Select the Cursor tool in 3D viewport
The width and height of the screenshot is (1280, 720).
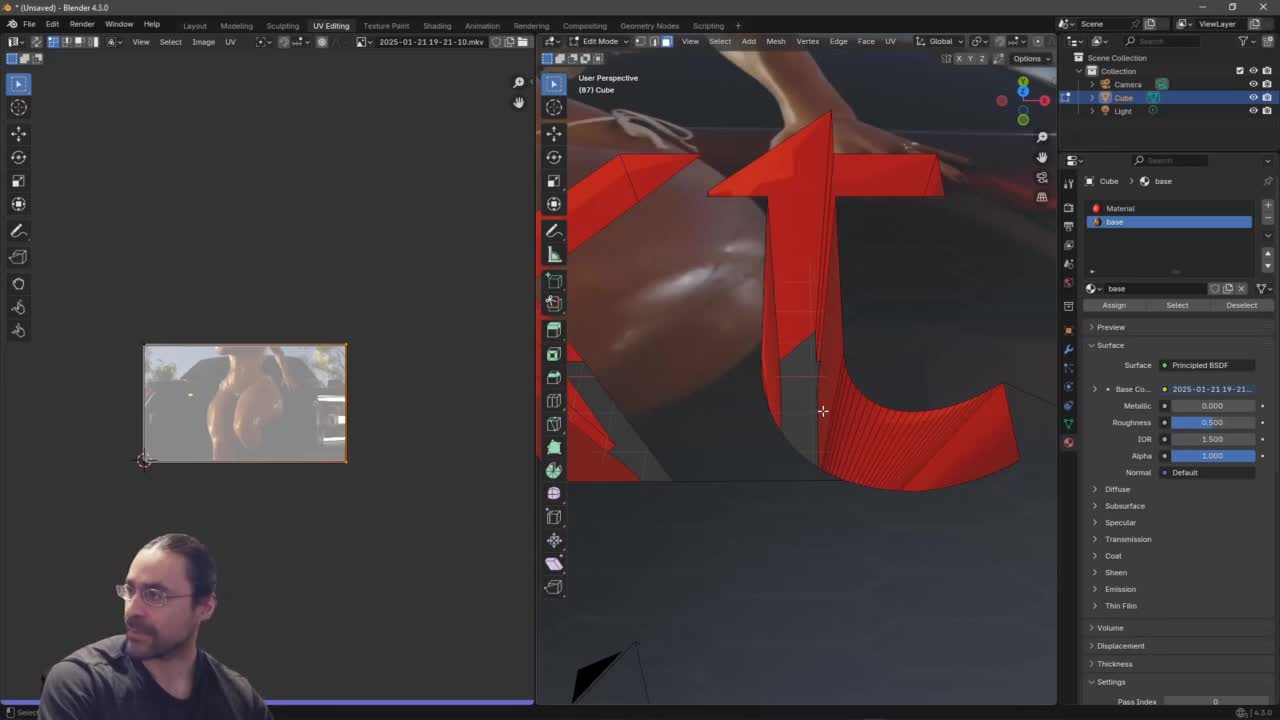tap(554, 107)
